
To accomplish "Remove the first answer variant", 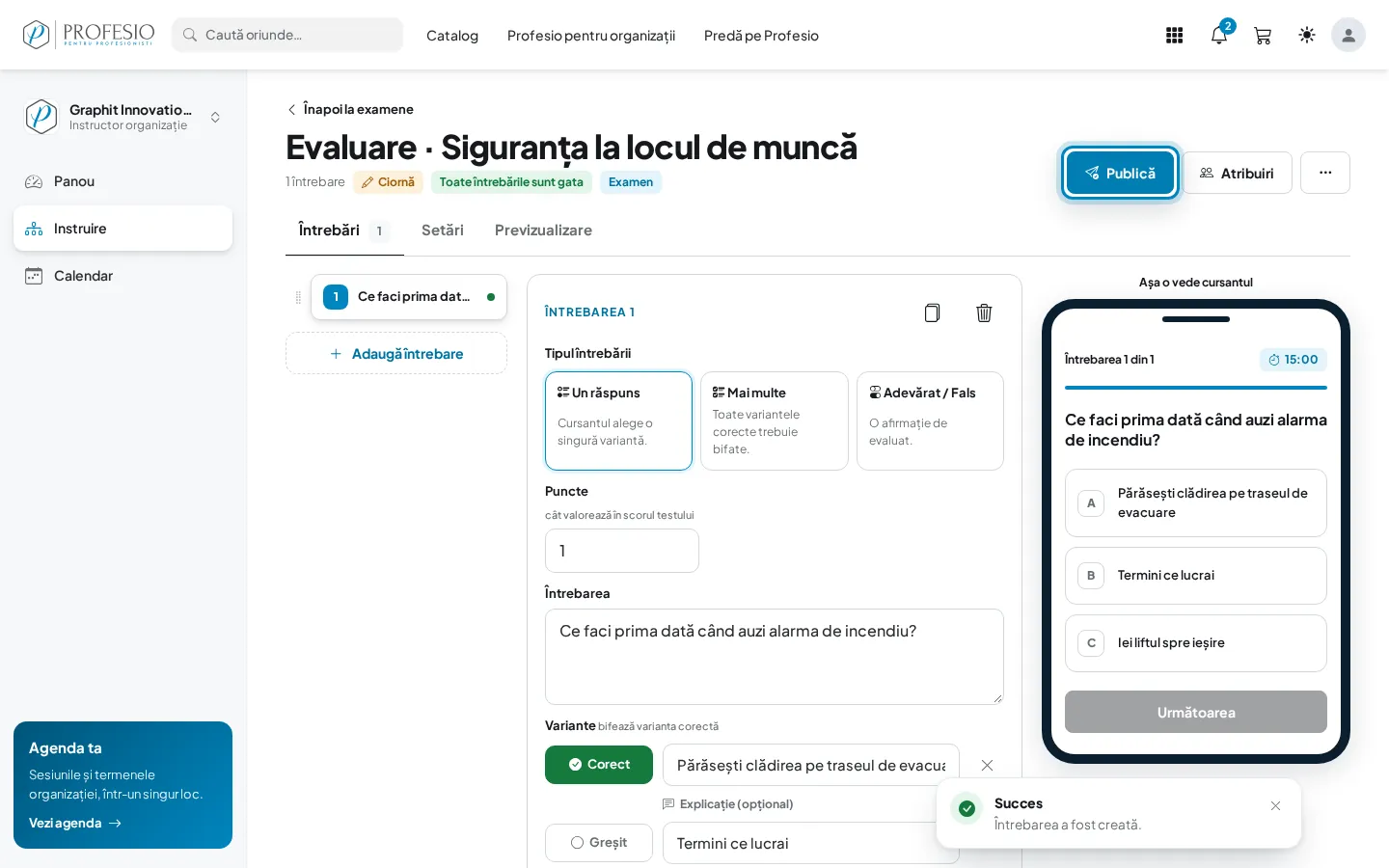I will tap(987, 765).
